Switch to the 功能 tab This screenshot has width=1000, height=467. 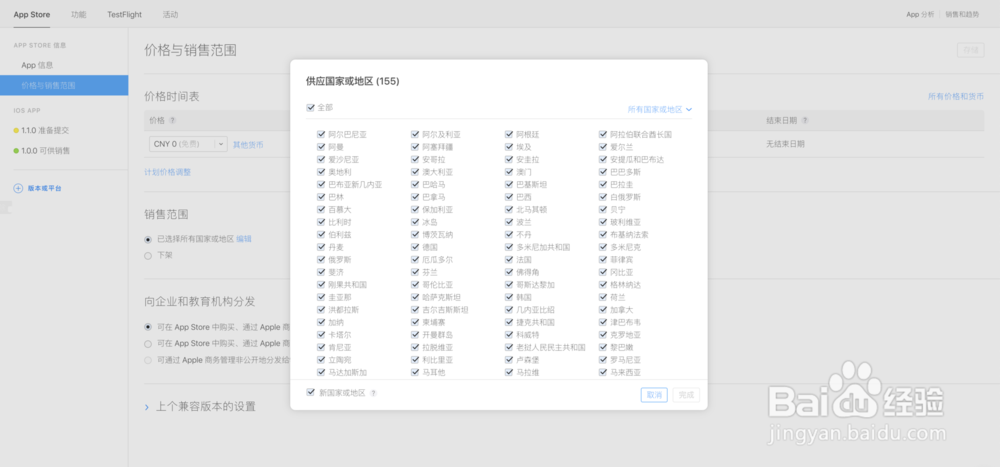click(x=78, y=14)
